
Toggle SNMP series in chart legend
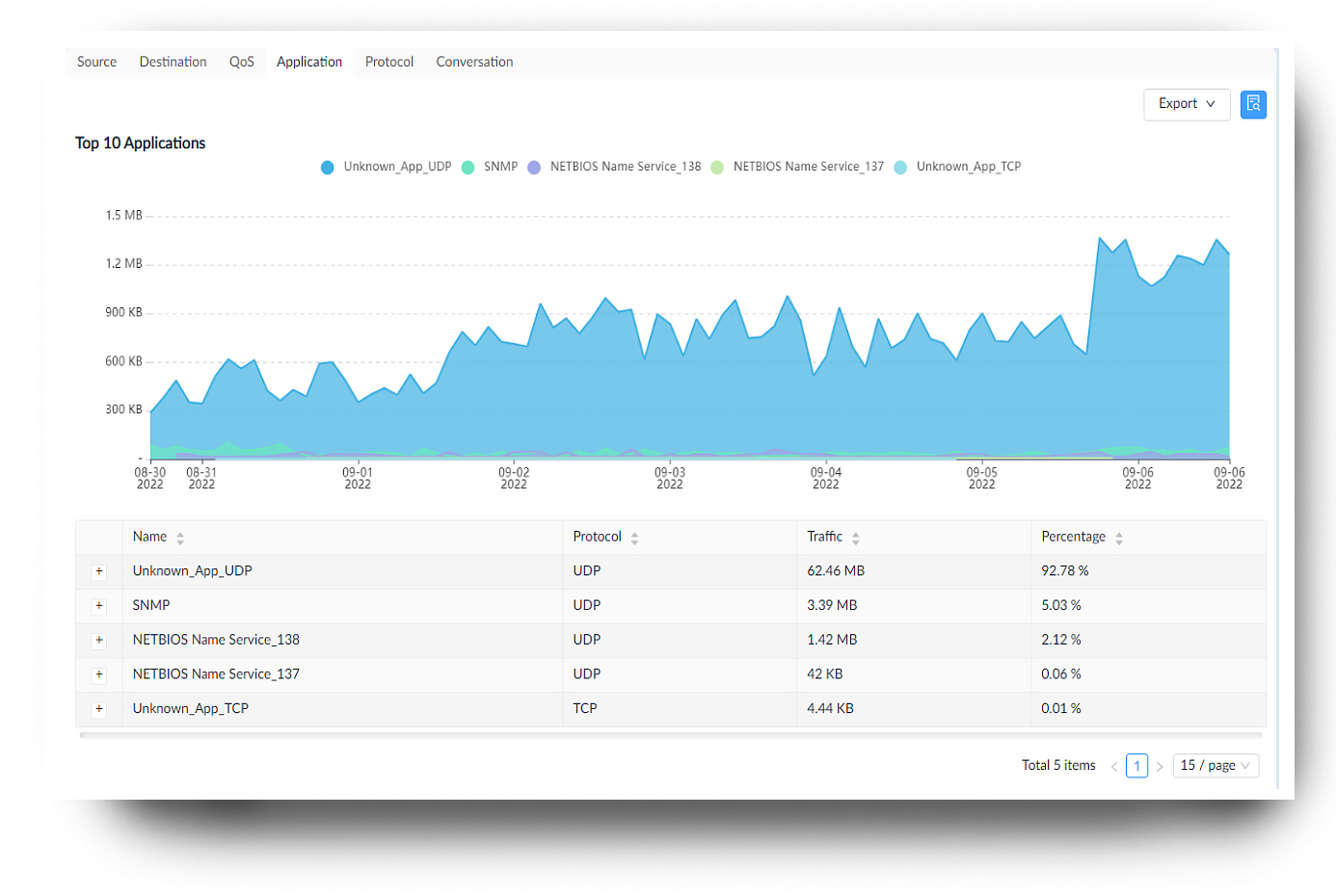[x=491, y=167]
